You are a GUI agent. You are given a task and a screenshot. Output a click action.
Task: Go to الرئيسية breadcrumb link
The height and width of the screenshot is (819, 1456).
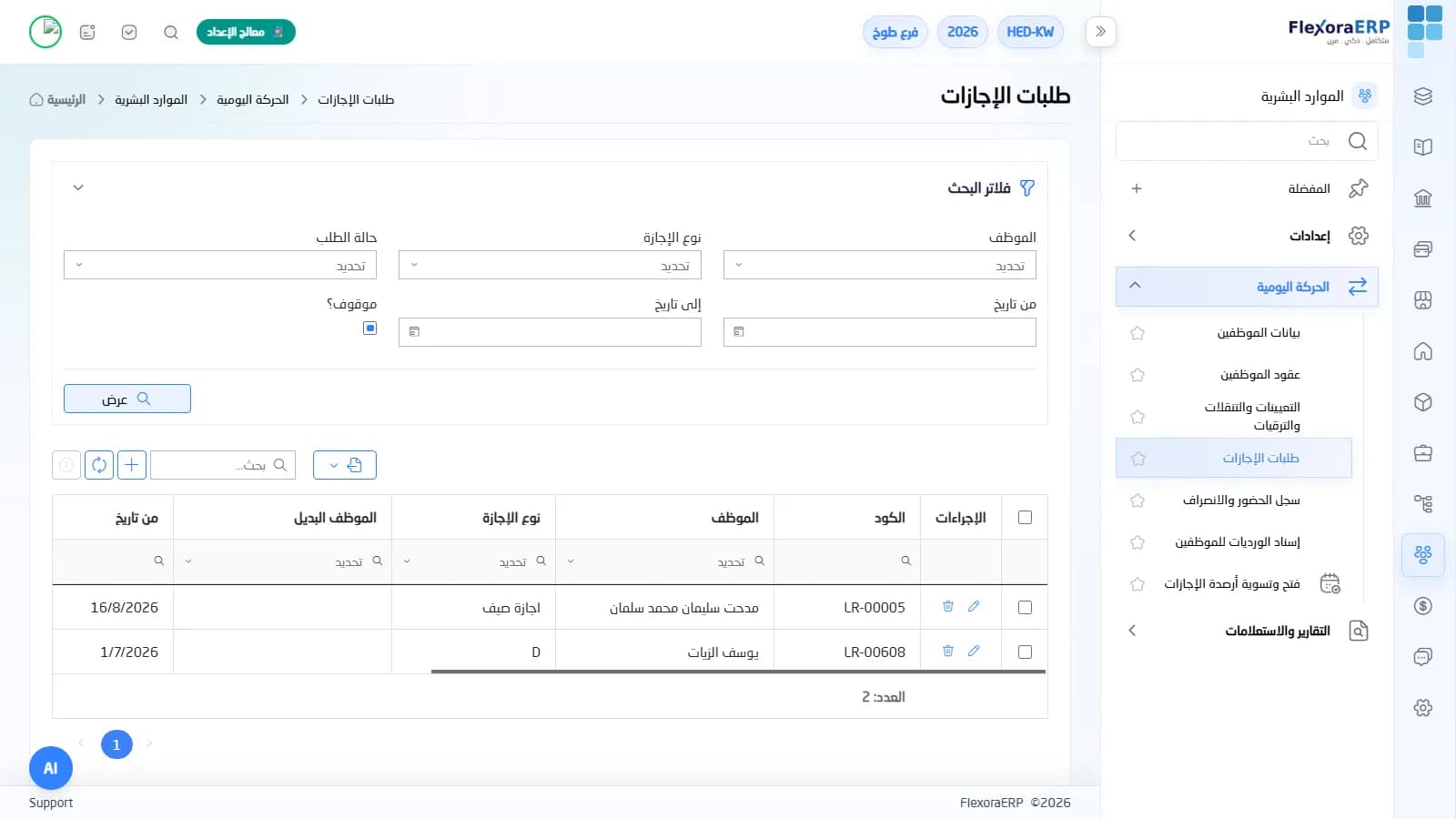(58, 99)
